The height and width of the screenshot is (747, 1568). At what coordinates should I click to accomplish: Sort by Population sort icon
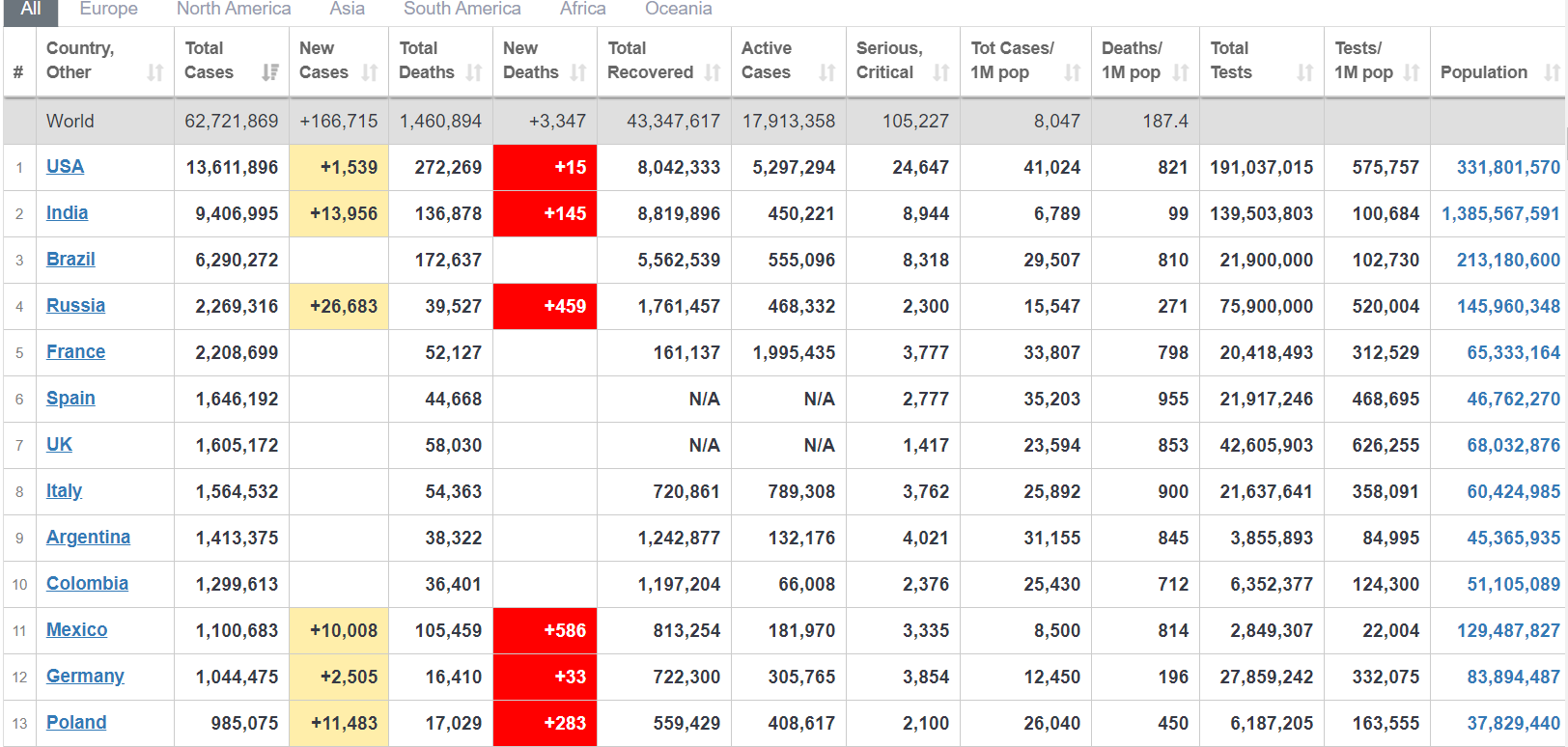[x=1551, y=72]
